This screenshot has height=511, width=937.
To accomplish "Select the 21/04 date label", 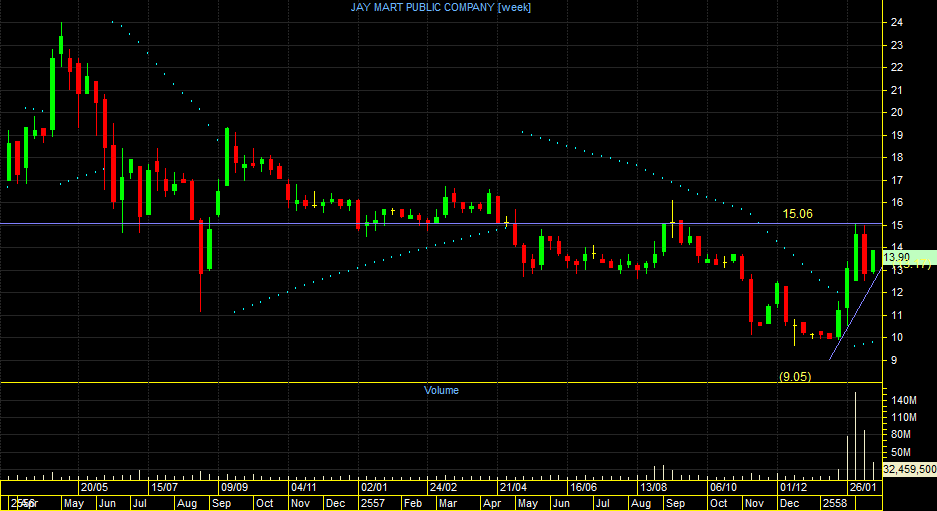I will 514,487.
